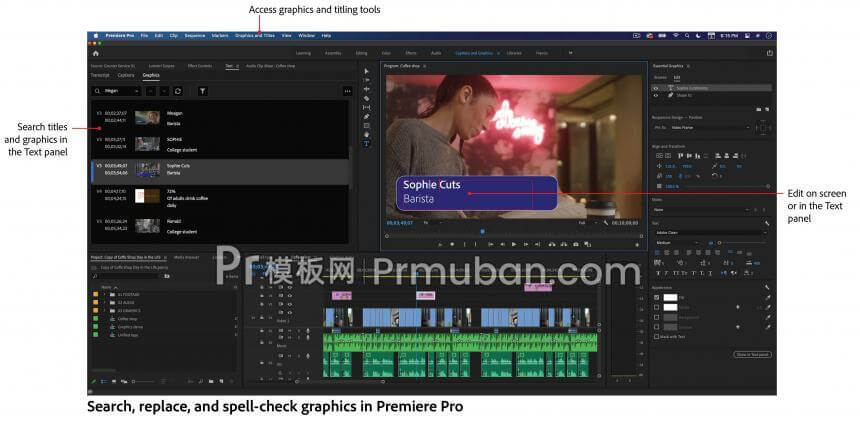Click the filter funnel icon in Text panel
Image resolution: width=860 pixels, height=432 pixels.
[202, 91]
